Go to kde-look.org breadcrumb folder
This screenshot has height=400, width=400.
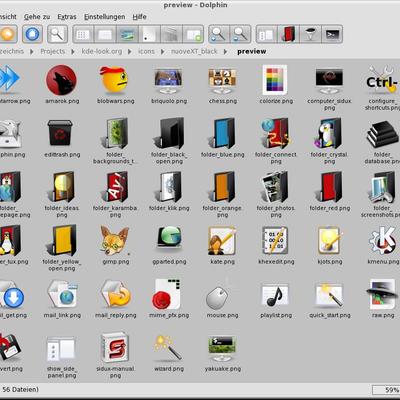102,51
